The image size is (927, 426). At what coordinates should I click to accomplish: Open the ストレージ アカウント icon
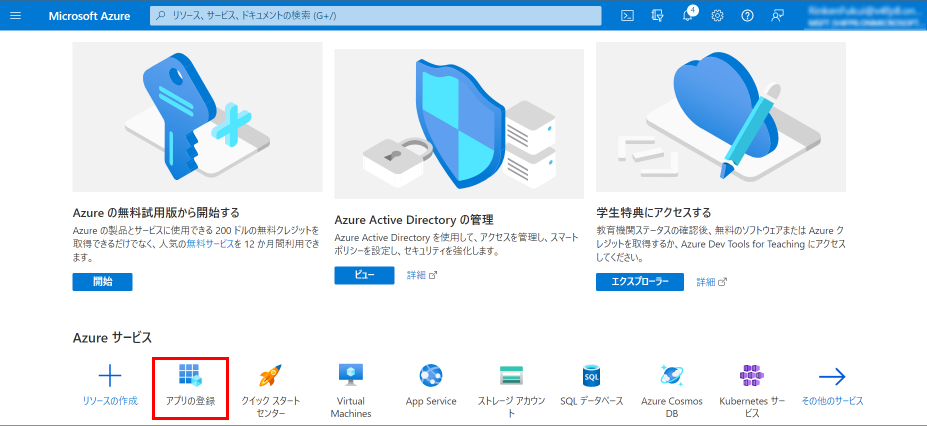[511, 375]
